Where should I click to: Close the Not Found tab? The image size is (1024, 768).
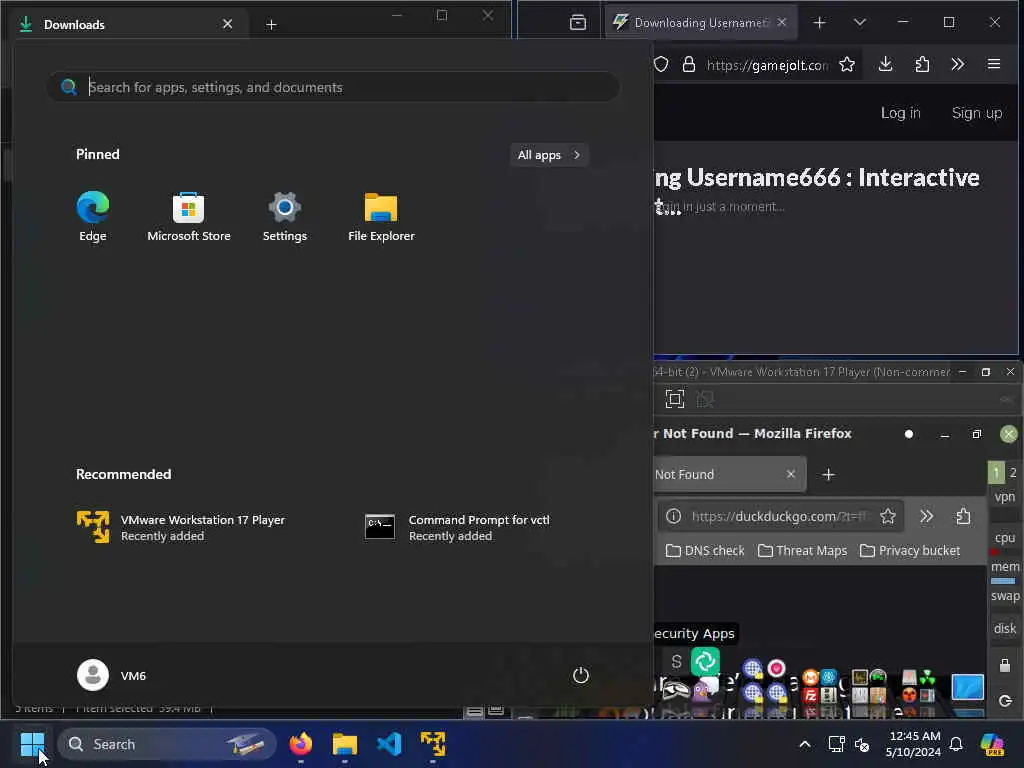click(x=791, y=474)
